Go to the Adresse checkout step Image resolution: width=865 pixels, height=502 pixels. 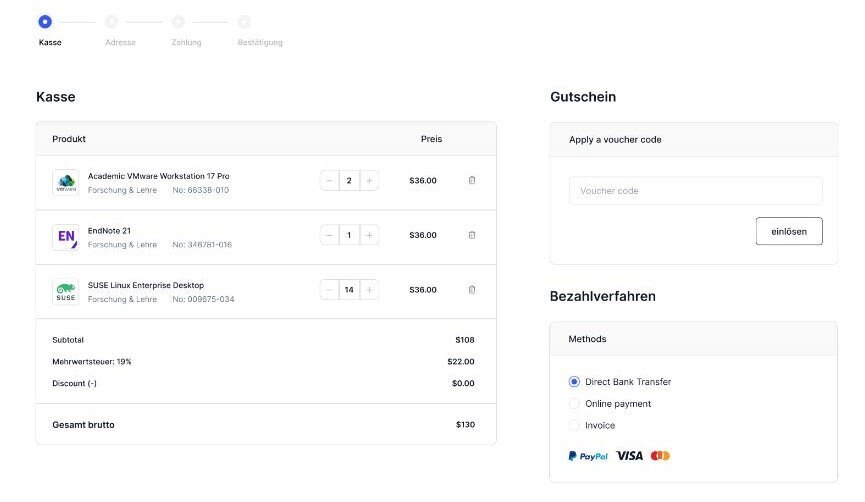(x=112, y=21)
